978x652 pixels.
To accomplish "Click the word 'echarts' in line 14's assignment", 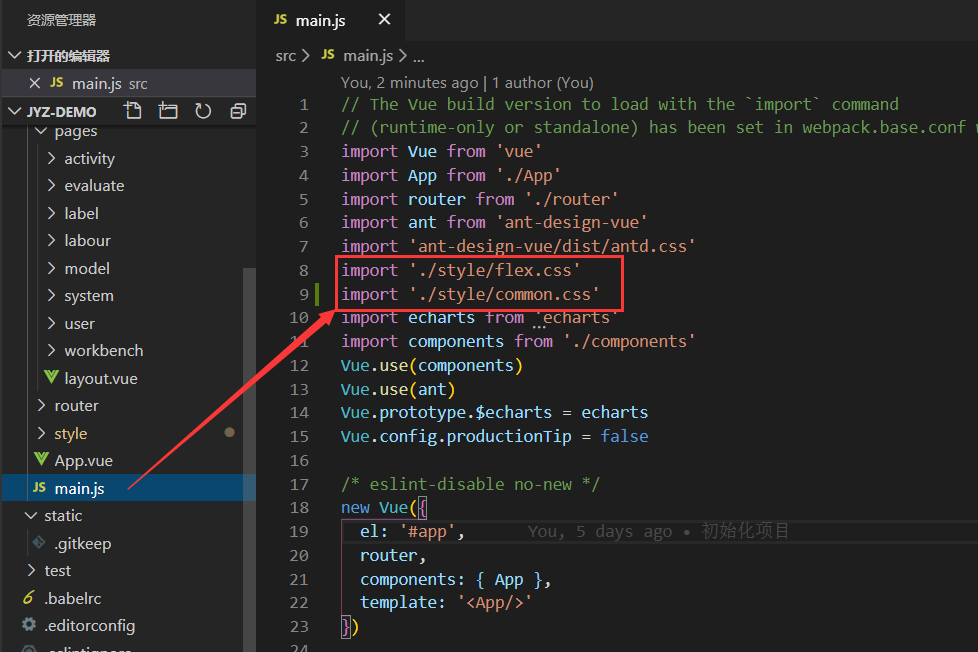I will point(614,412).
